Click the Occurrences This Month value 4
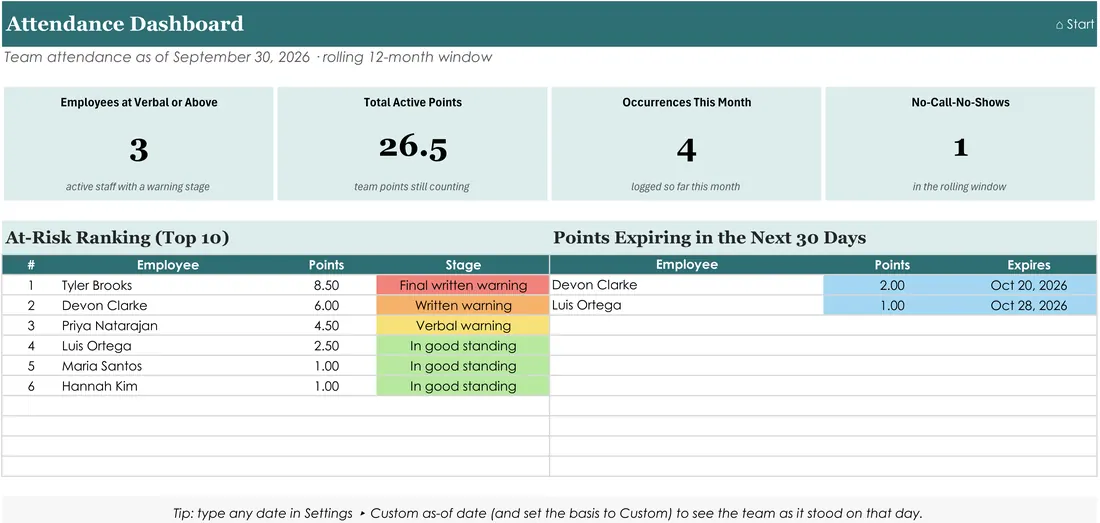 tap(686, 149)
